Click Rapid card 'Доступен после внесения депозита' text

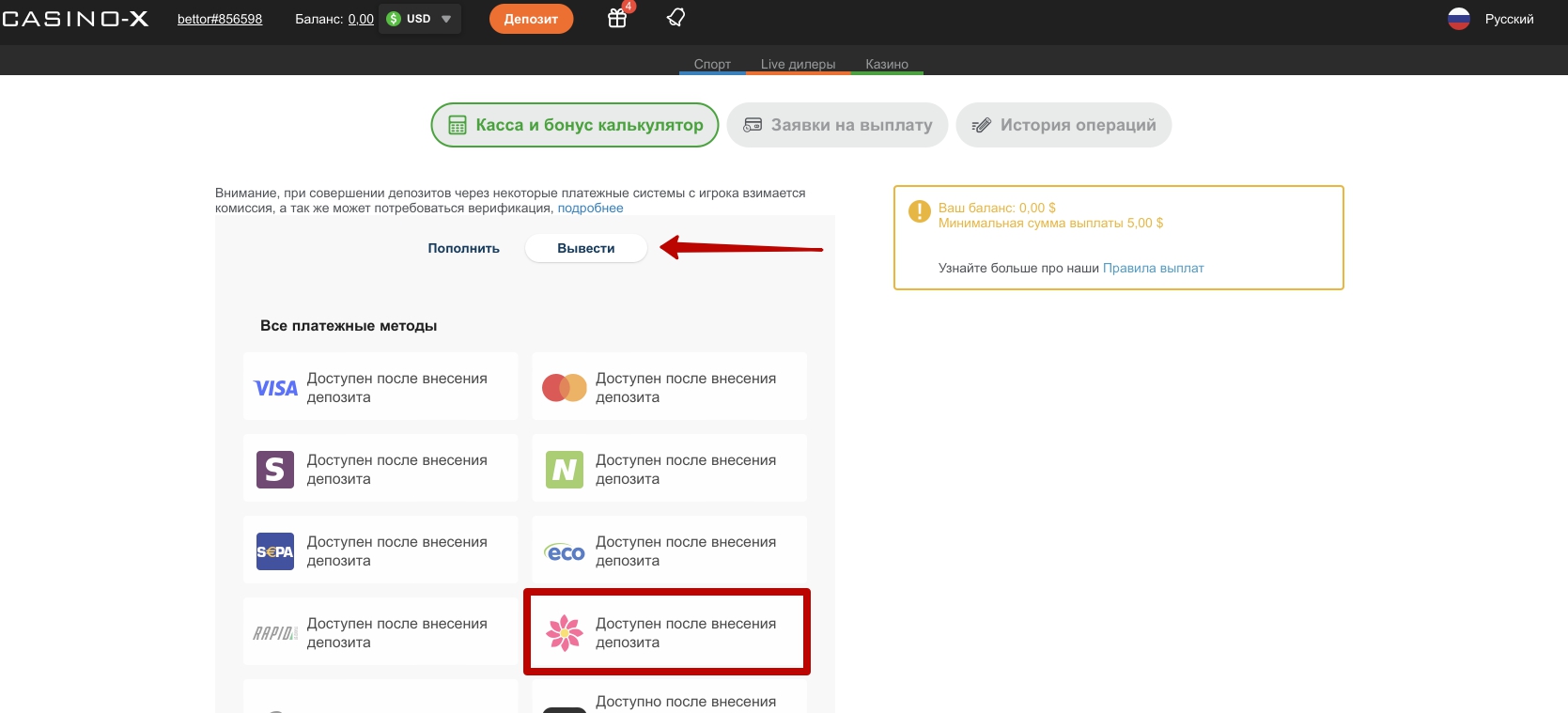(397, 633)
